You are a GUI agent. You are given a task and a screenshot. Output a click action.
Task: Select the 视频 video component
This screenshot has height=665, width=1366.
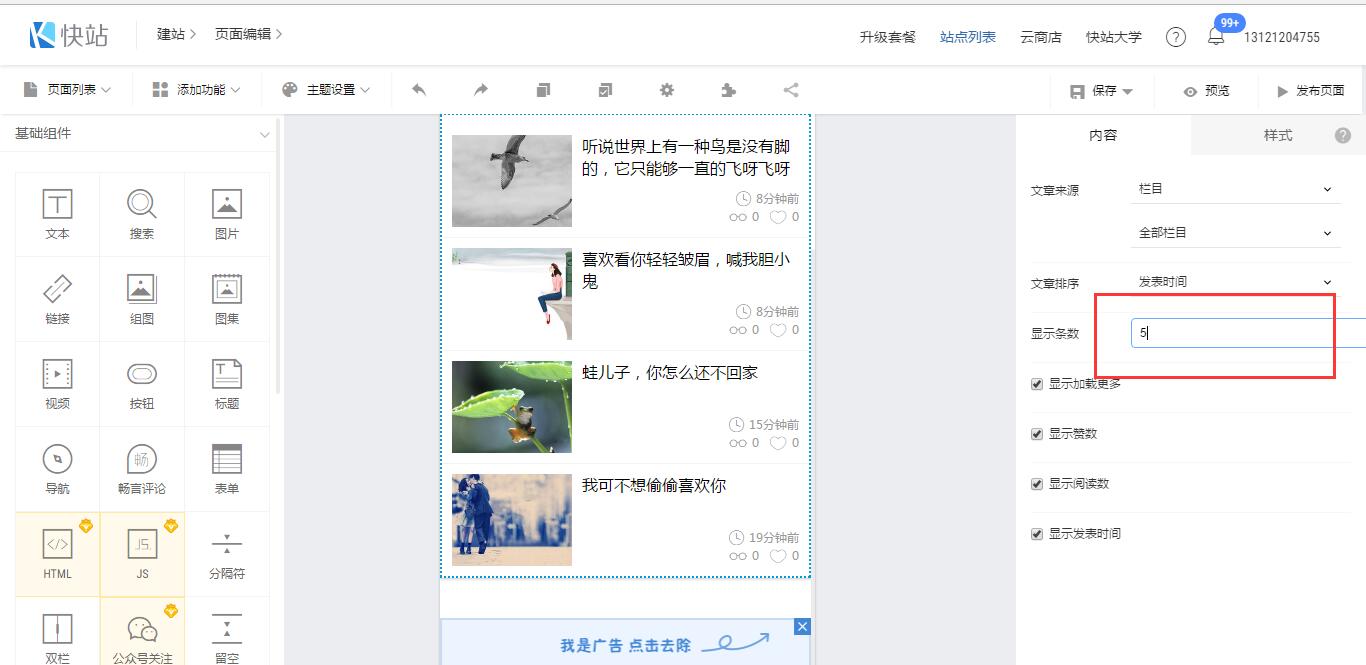coord(57,384)
